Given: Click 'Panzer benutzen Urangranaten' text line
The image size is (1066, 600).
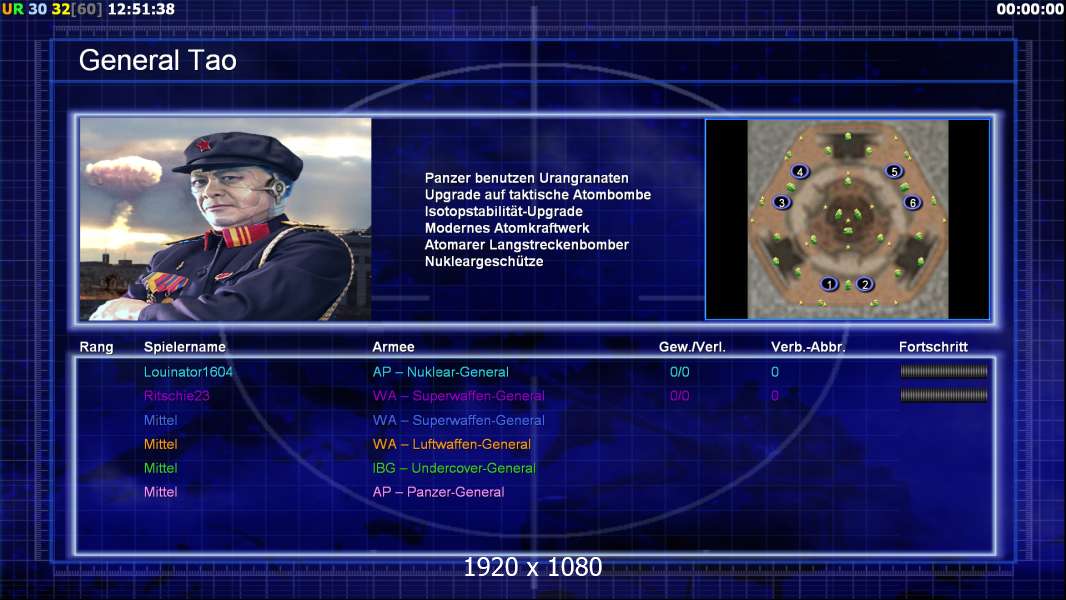Looking at the screenshot, I should point(527,178).
